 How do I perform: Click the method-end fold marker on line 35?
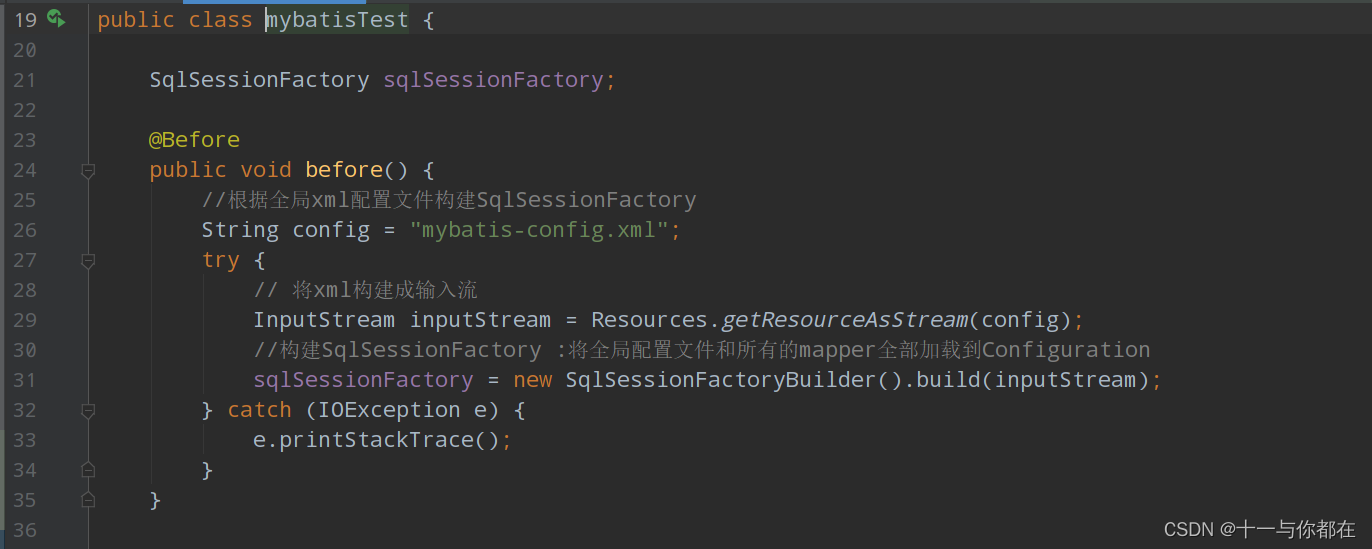(88, 499)
